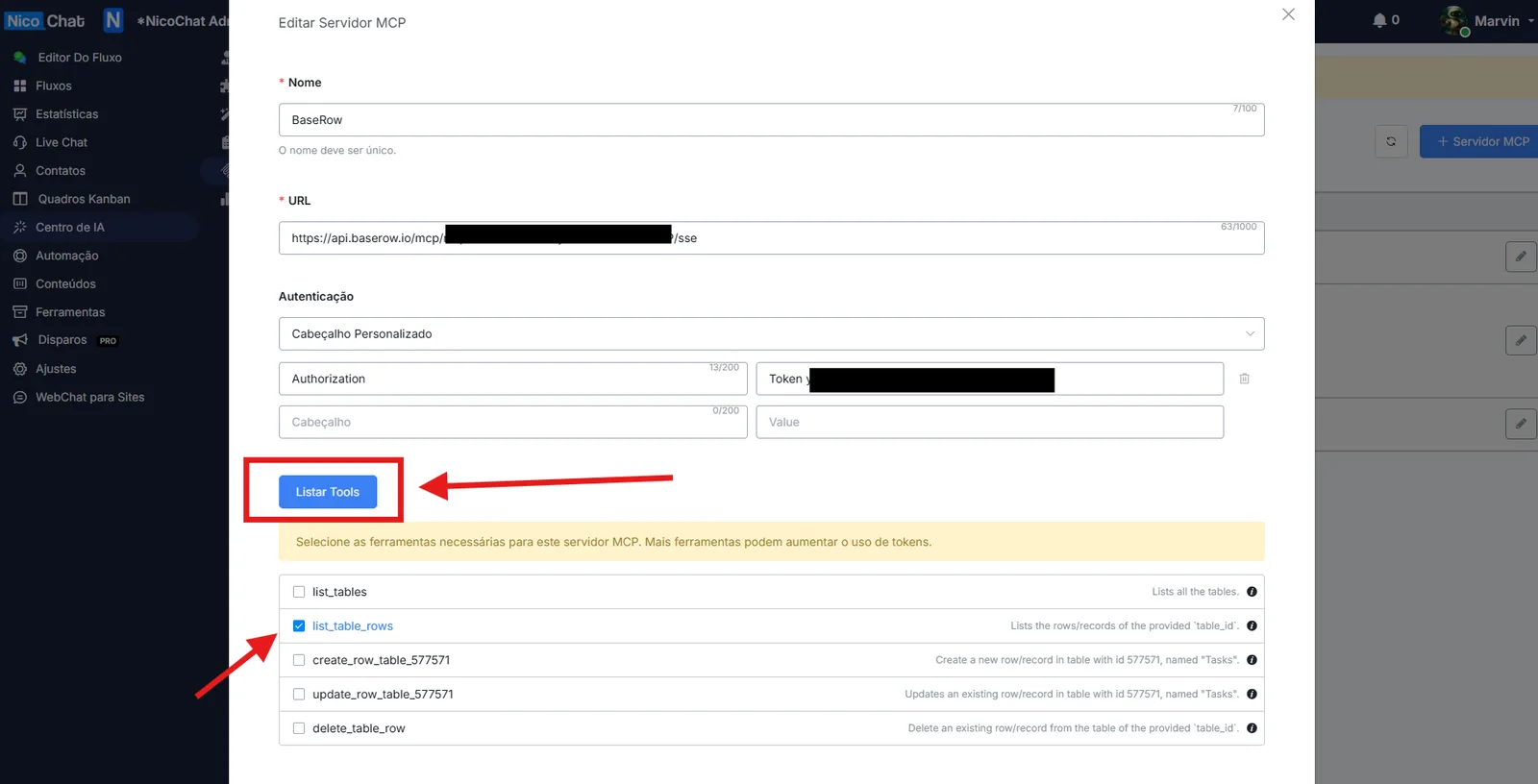This screenshot has height=784, width=1538.
Task: Show info for list_table_rows tool
Action: click(1252, 625)
